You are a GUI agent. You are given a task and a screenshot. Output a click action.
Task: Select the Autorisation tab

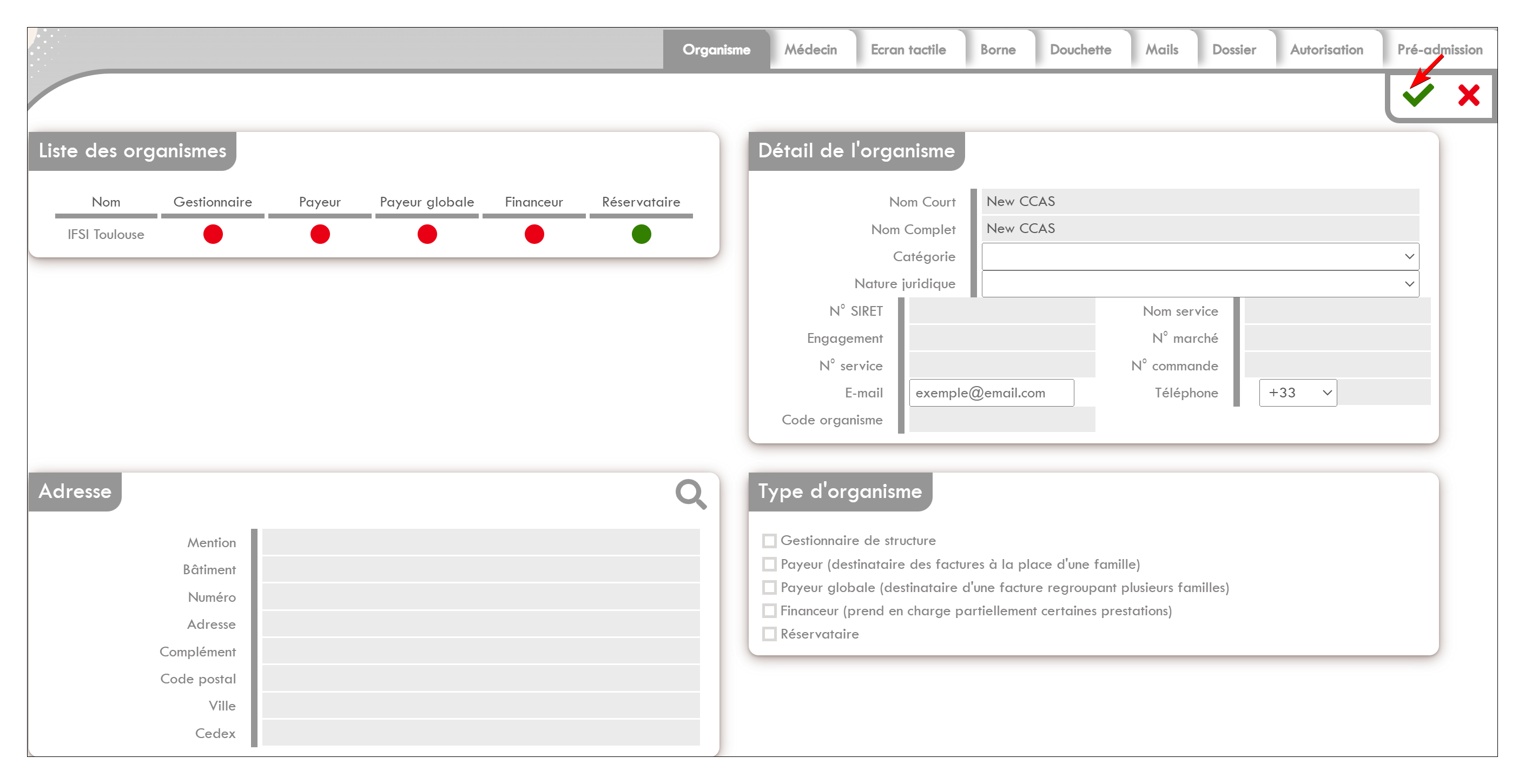tap(1326, 50)
